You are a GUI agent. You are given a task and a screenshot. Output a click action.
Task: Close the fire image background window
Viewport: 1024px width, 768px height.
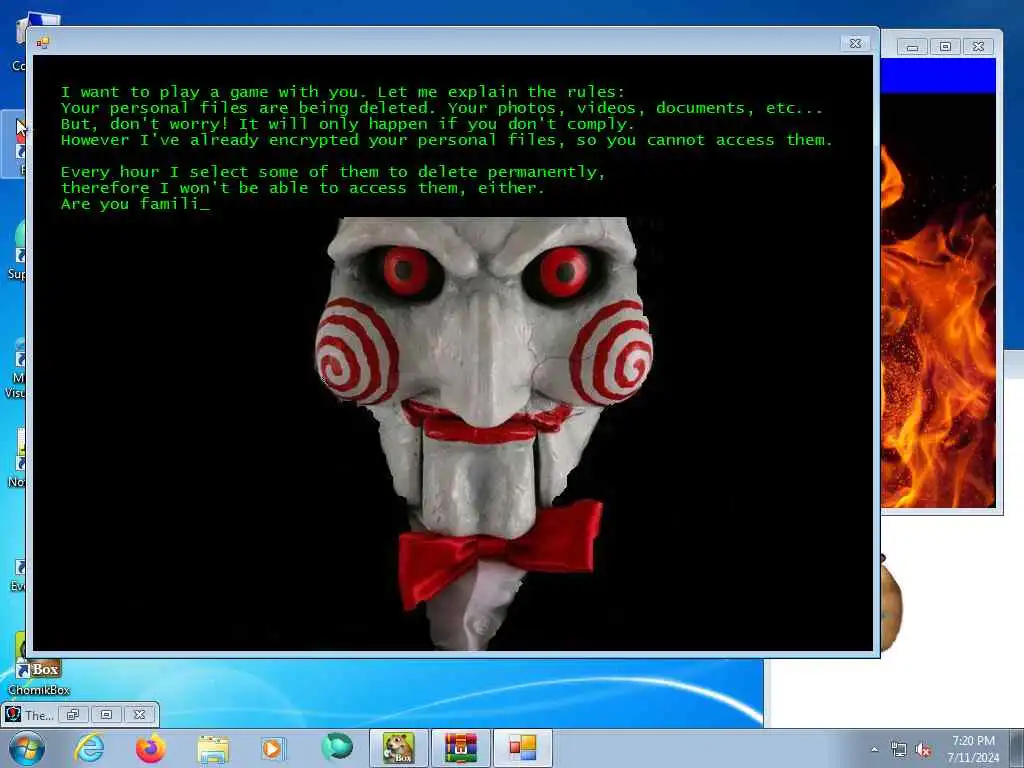(978, 46)
